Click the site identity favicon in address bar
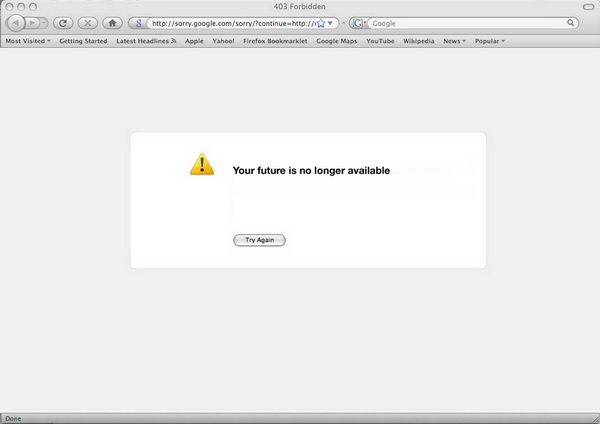 point(139,23)
